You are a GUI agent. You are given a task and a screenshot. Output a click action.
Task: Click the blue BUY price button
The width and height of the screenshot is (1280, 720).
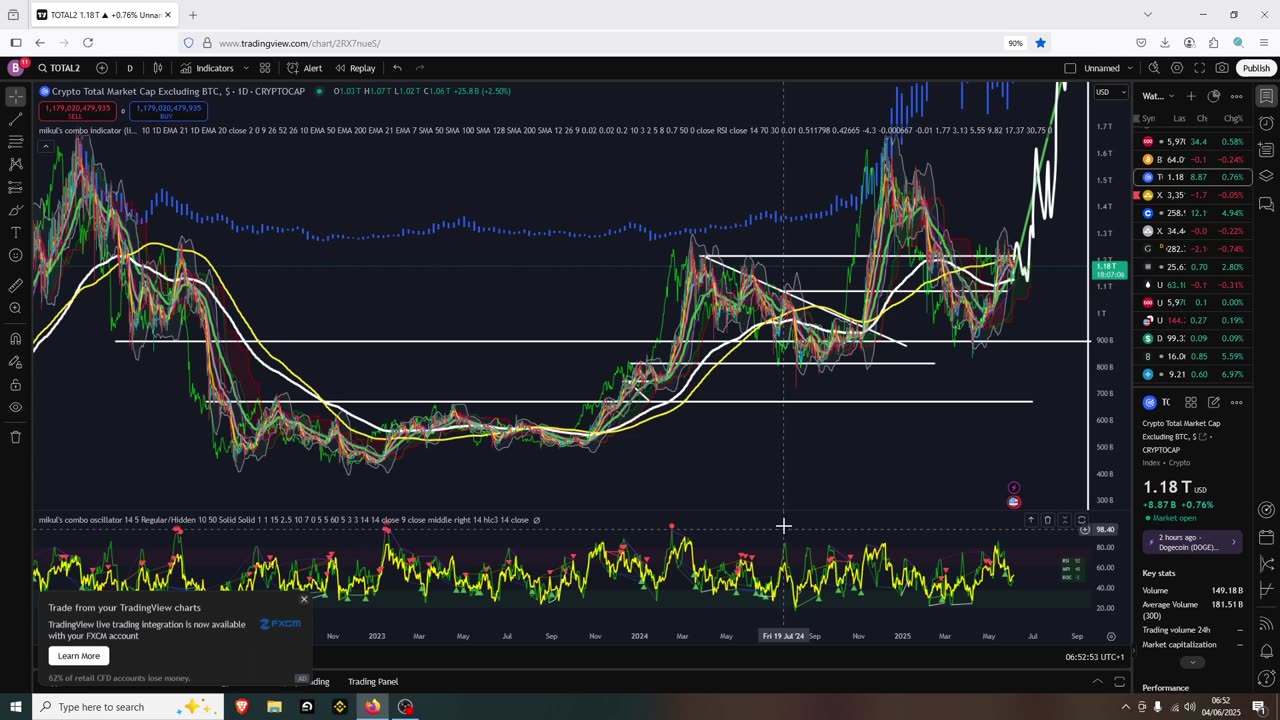(168, 111)
